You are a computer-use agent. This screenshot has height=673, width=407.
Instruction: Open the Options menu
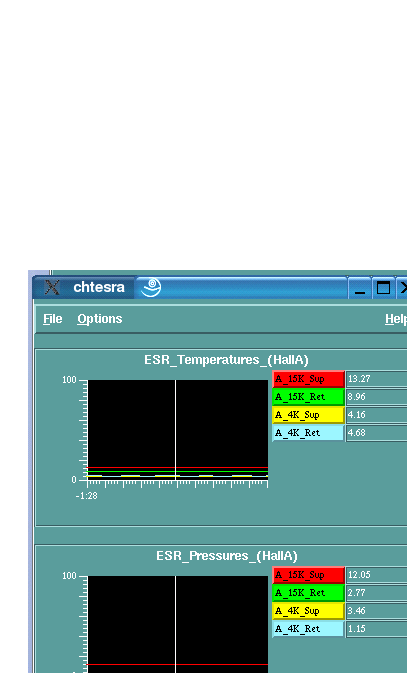[100, 319]
